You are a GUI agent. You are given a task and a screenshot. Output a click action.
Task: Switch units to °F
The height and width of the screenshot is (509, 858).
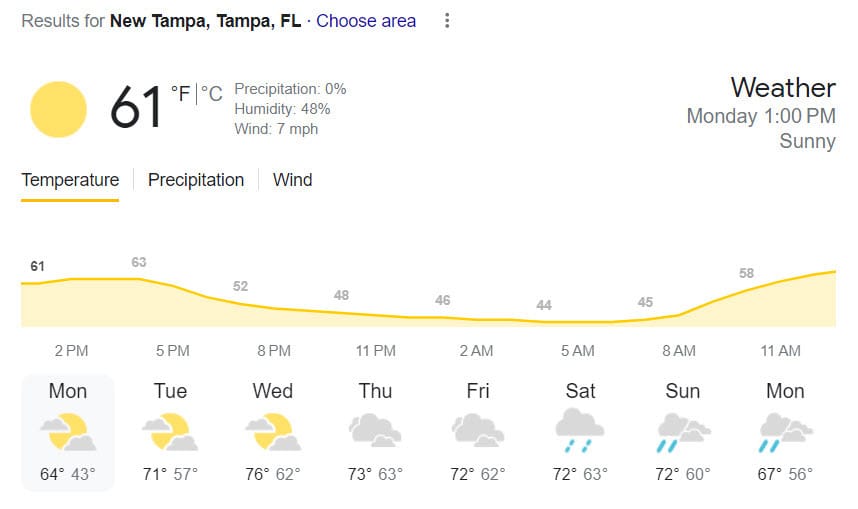tap(181, 94)
